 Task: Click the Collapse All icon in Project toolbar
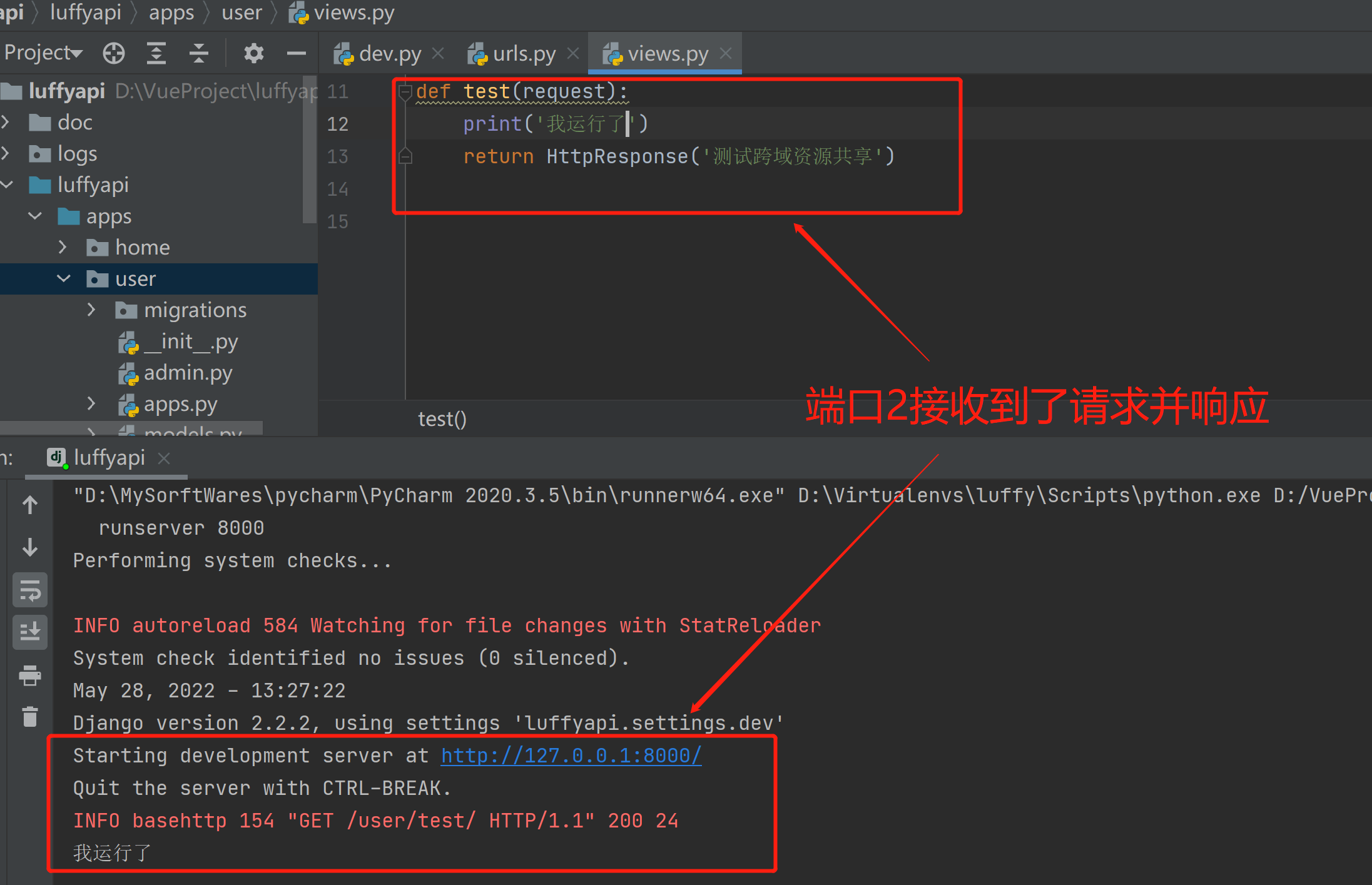pos(198,54)
